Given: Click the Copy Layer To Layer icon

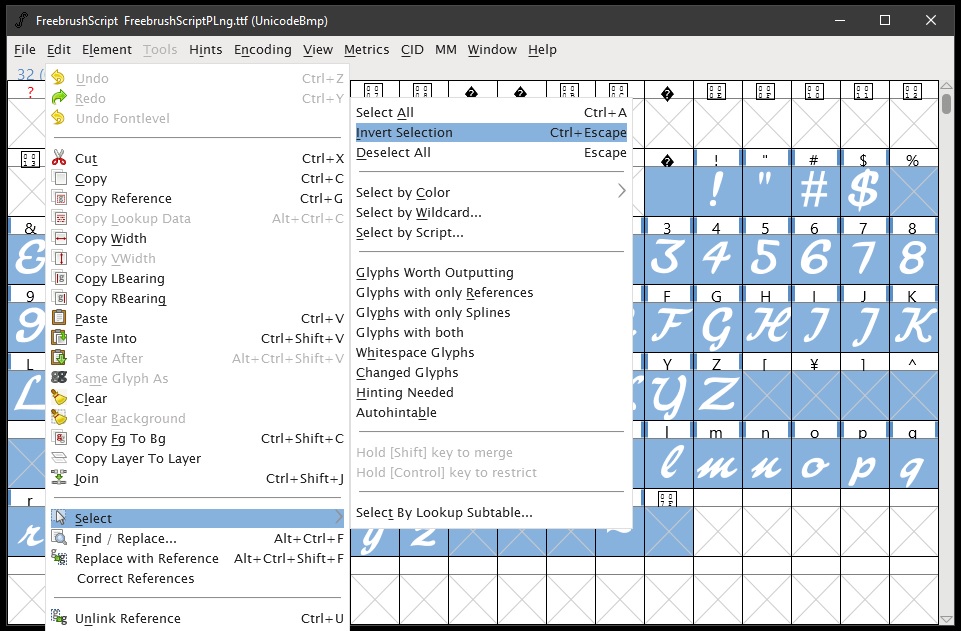Looking at the screenshot, I should point(59,458).
